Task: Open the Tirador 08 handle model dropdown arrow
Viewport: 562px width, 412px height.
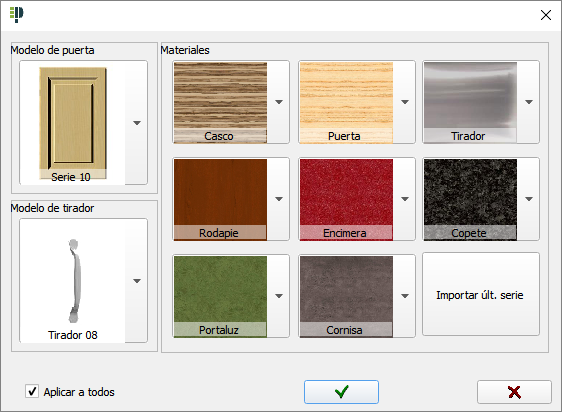Action: [x=137, y=281]
